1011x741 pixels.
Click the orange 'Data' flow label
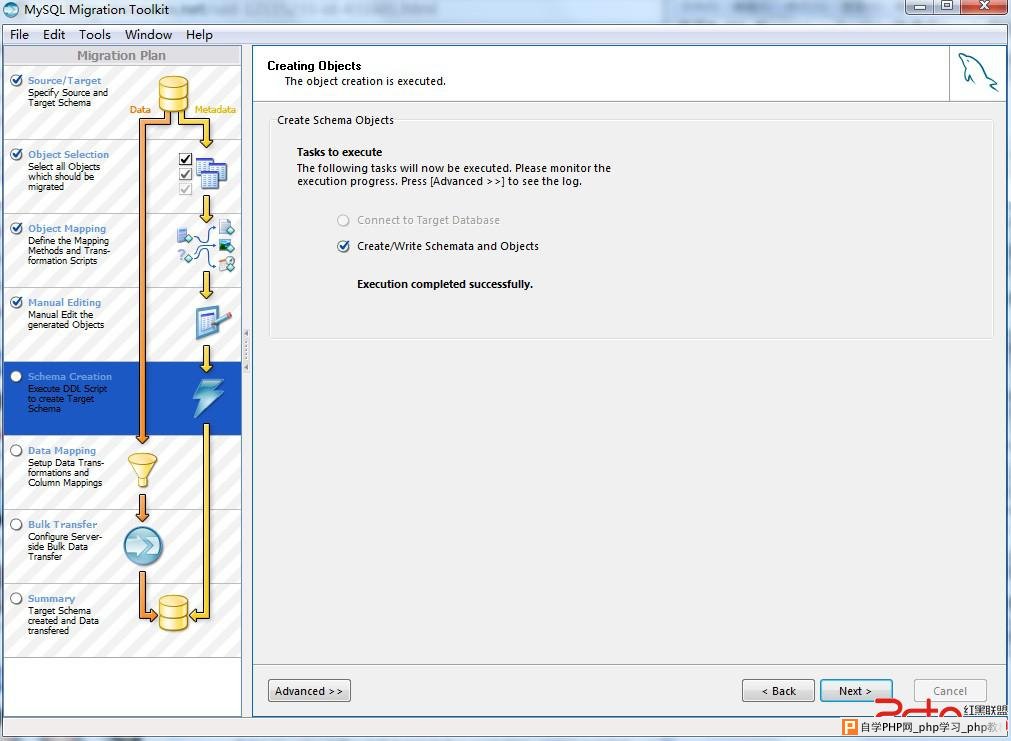(x=140, y=110)
